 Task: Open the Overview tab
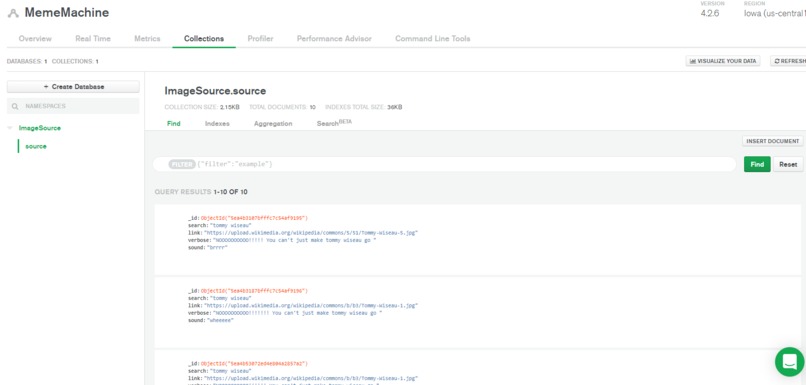[35, 39]
